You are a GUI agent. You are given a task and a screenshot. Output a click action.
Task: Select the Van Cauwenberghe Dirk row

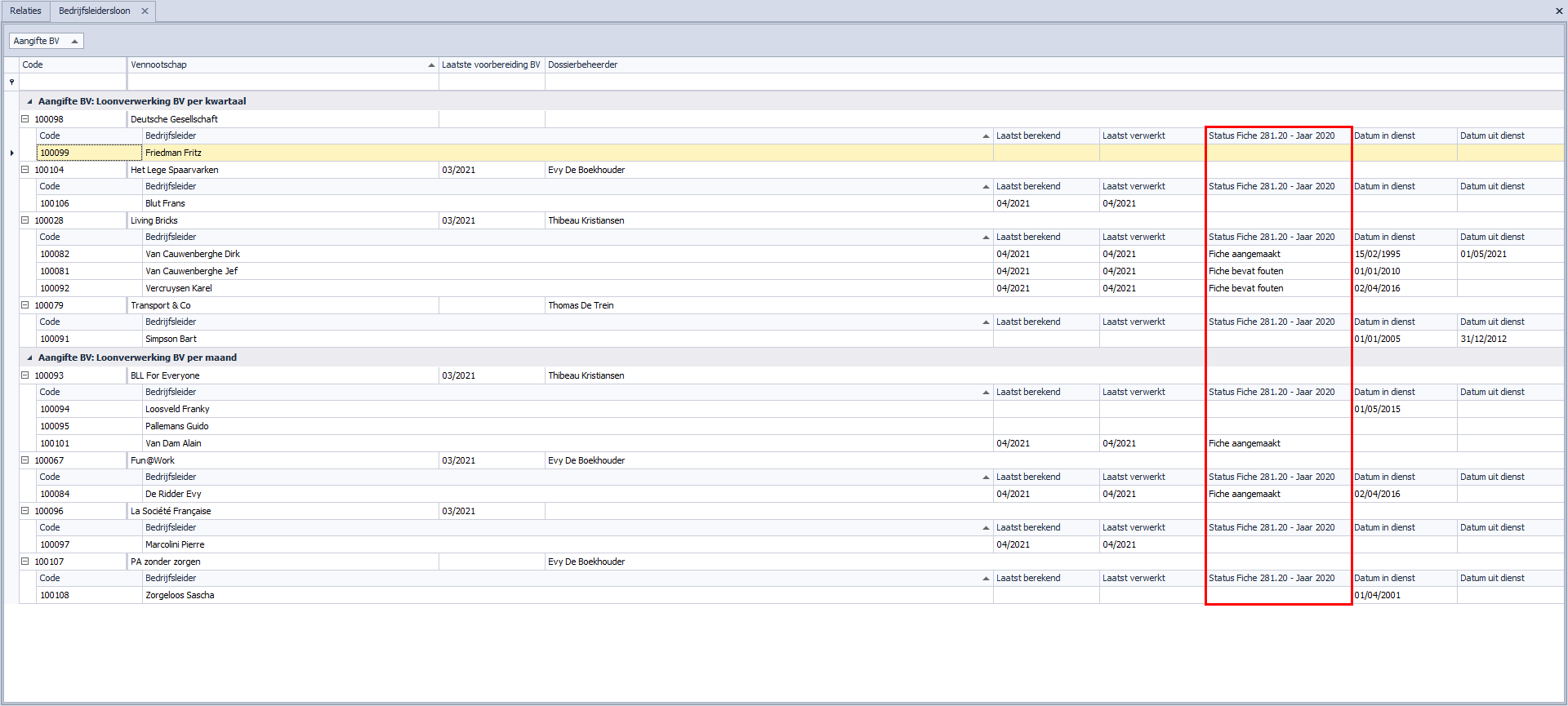[x=193, y=254]
